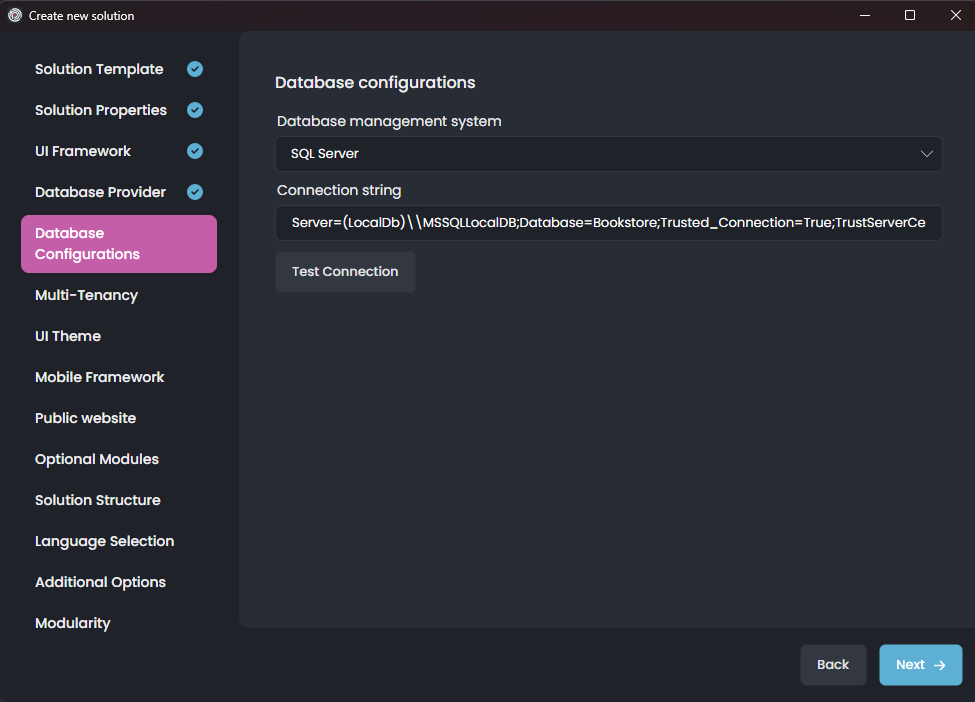The width and height of the screenshot is (975, 702).
Task: Click inside the Connection string input field
Action: tap(608, 222)
